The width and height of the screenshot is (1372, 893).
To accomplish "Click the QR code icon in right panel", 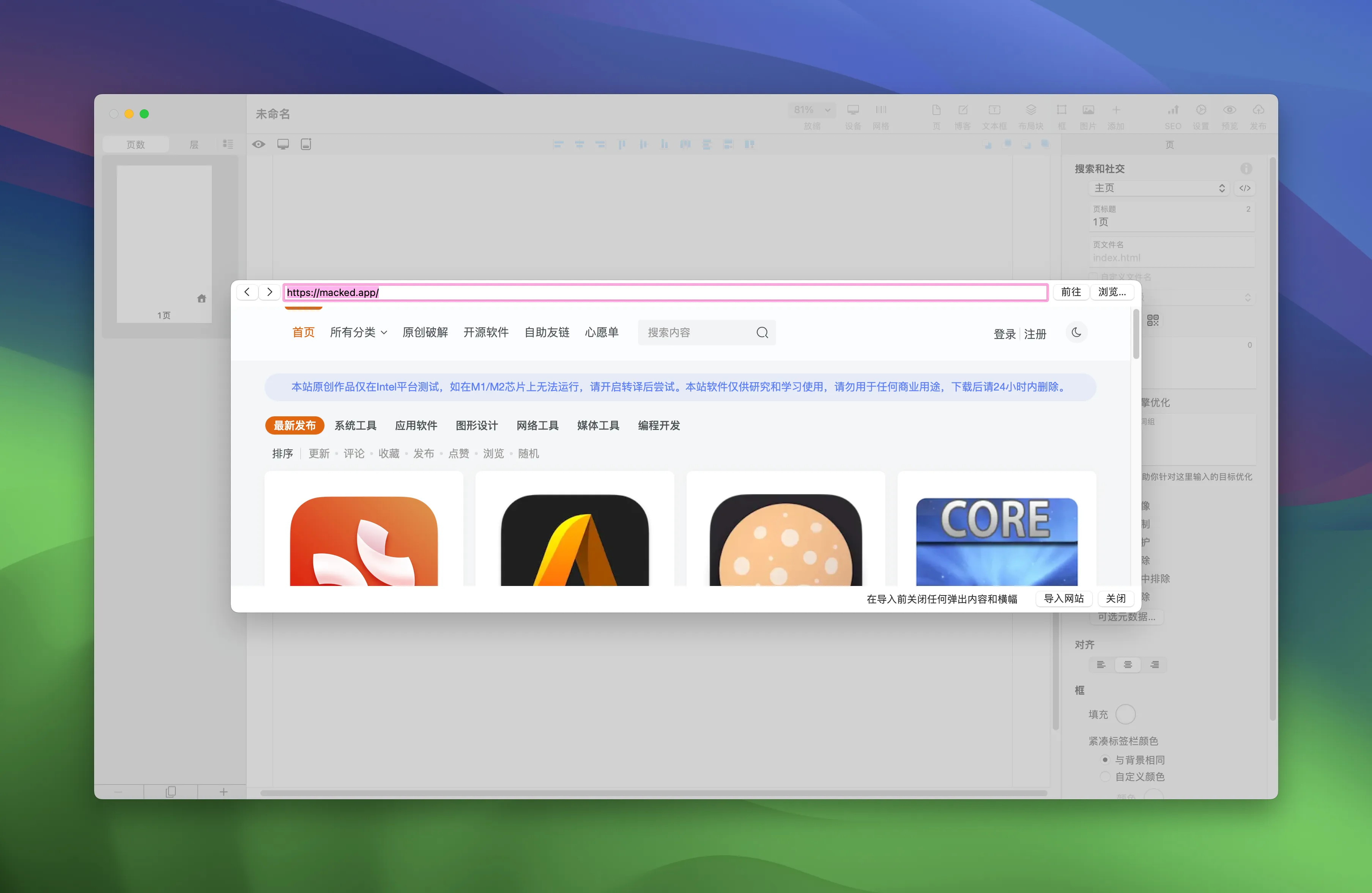I will tap(1152, 320).
